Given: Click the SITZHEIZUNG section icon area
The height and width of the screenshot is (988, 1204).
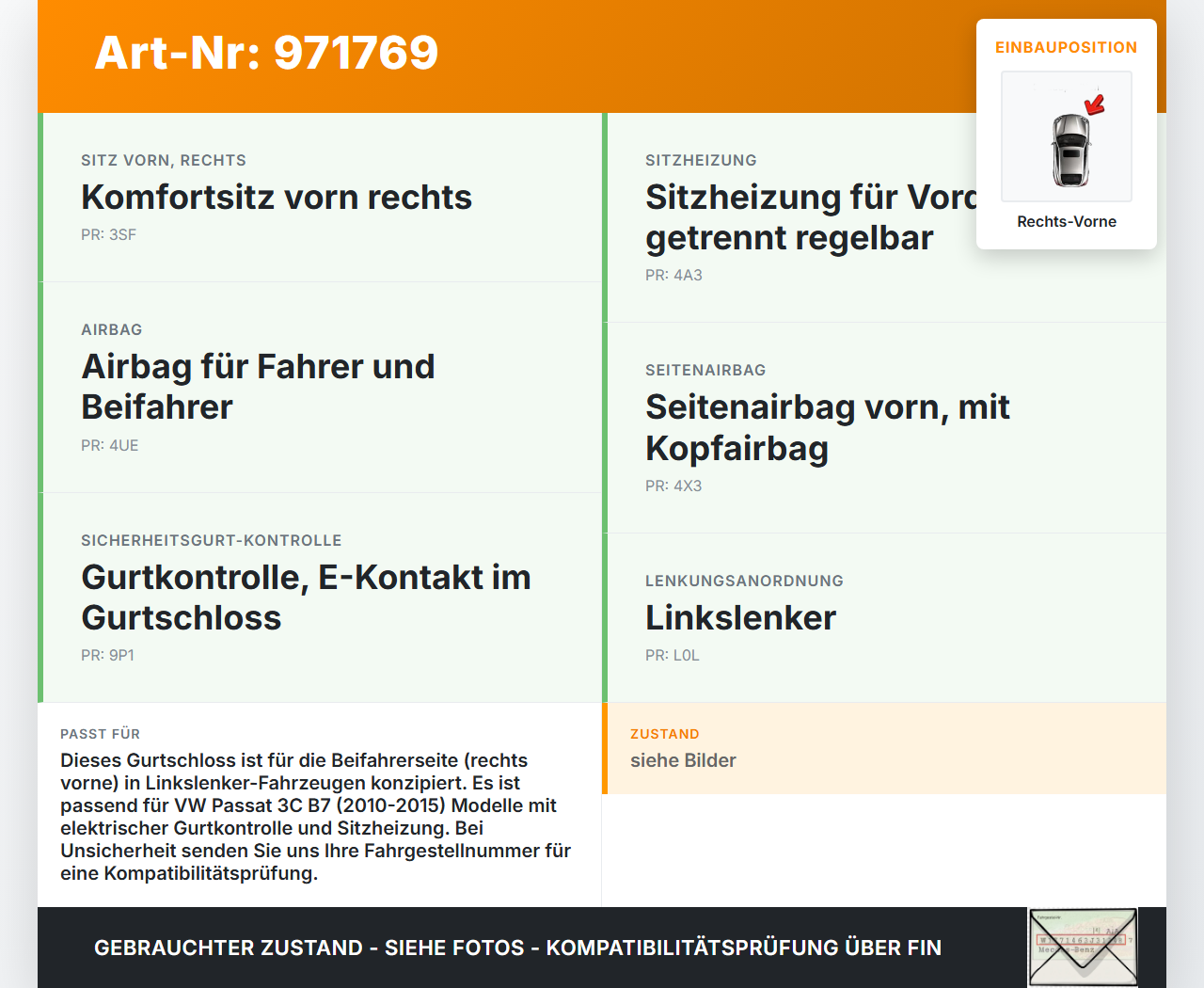Looking at the screenshot, I should (x=701, y=160).
